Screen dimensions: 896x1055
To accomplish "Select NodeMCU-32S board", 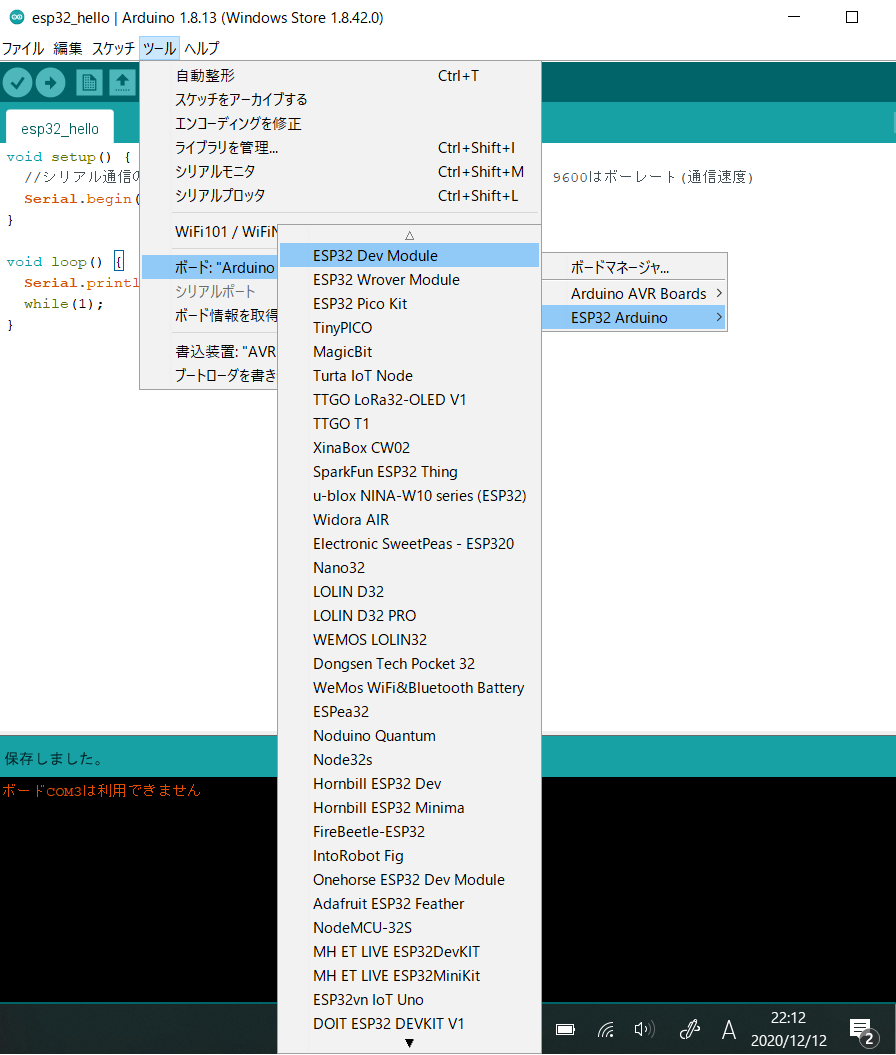I will 409,927.
